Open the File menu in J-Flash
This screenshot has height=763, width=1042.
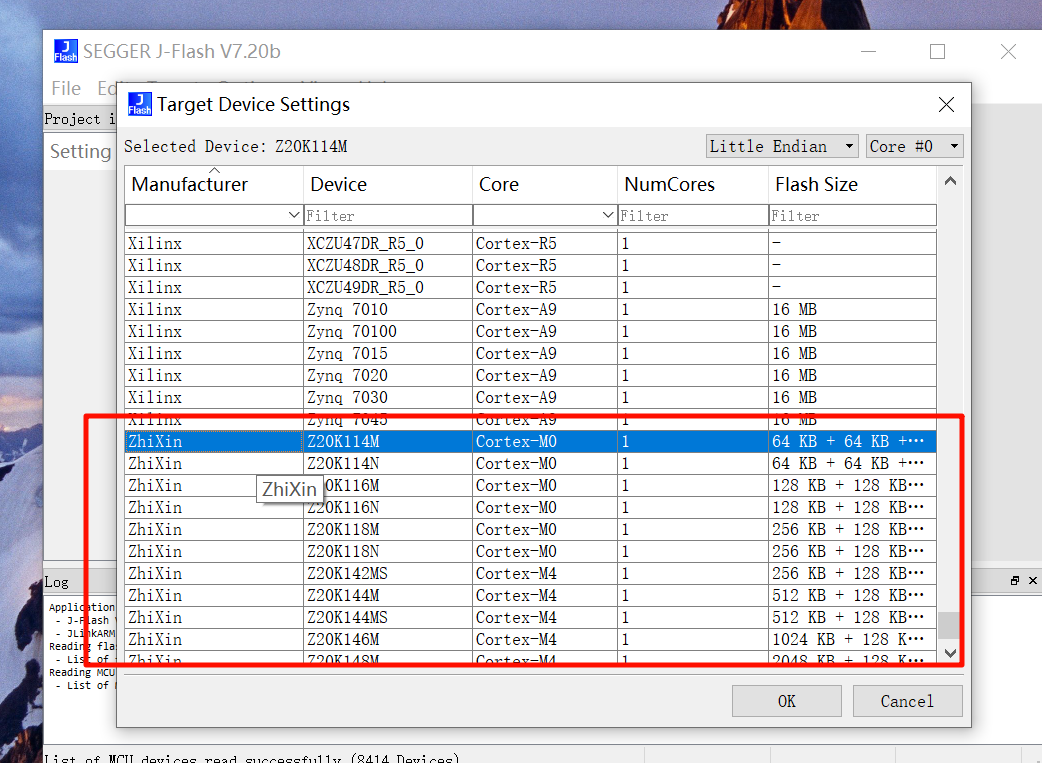pos(66,88)
